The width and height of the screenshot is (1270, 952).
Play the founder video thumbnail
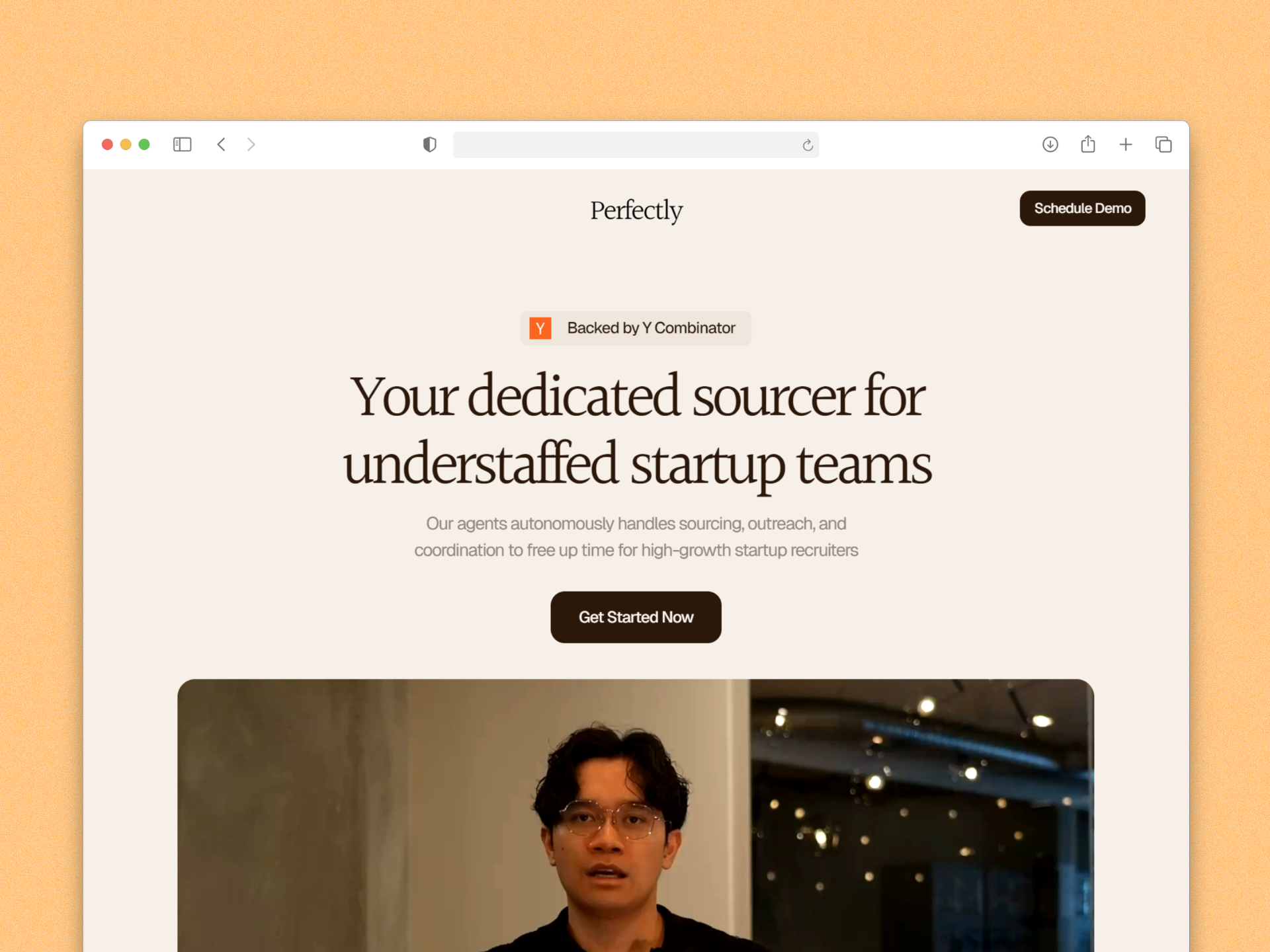pos(636,815)
